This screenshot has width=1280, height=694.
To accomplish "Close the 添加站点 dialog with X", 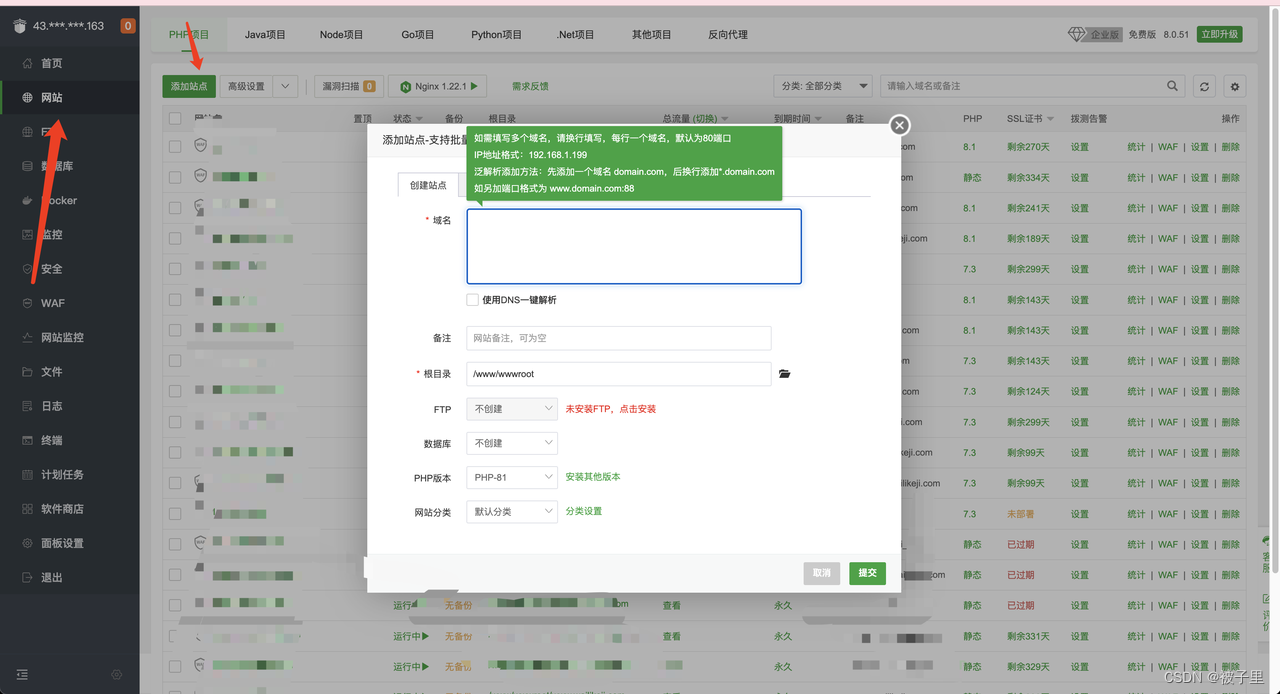I will point(900,125).
